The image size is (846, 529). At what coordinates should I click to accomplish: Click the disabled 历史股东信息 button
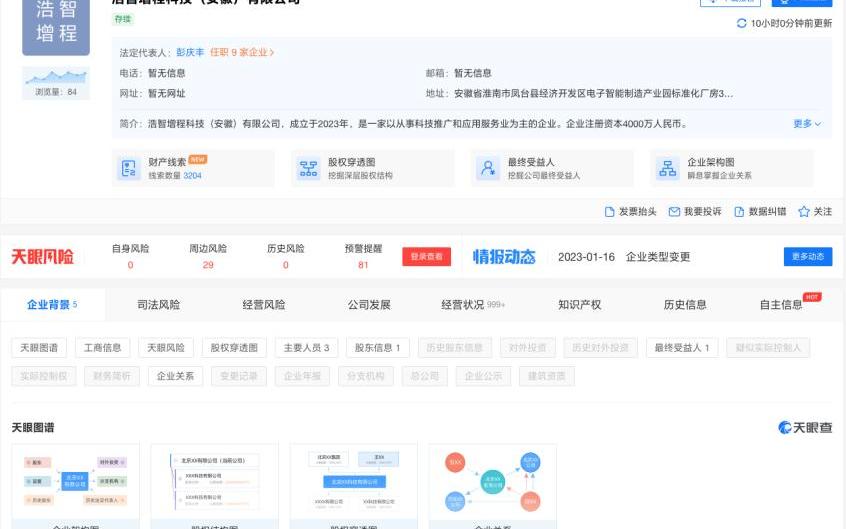tap(455, 348)
